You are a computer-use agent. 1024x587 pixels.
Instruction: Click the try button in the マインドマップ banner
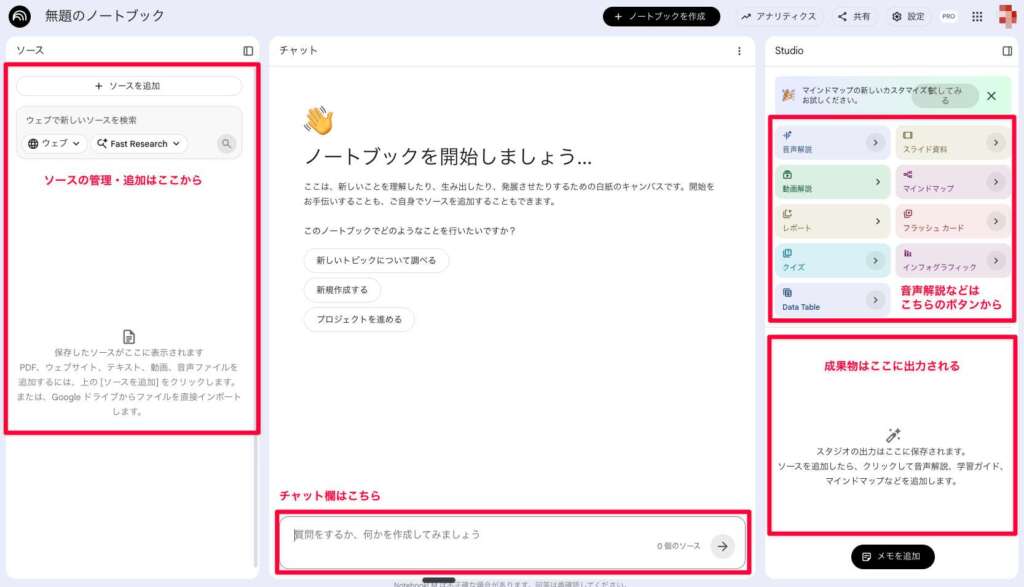click(x=944, y=95)
